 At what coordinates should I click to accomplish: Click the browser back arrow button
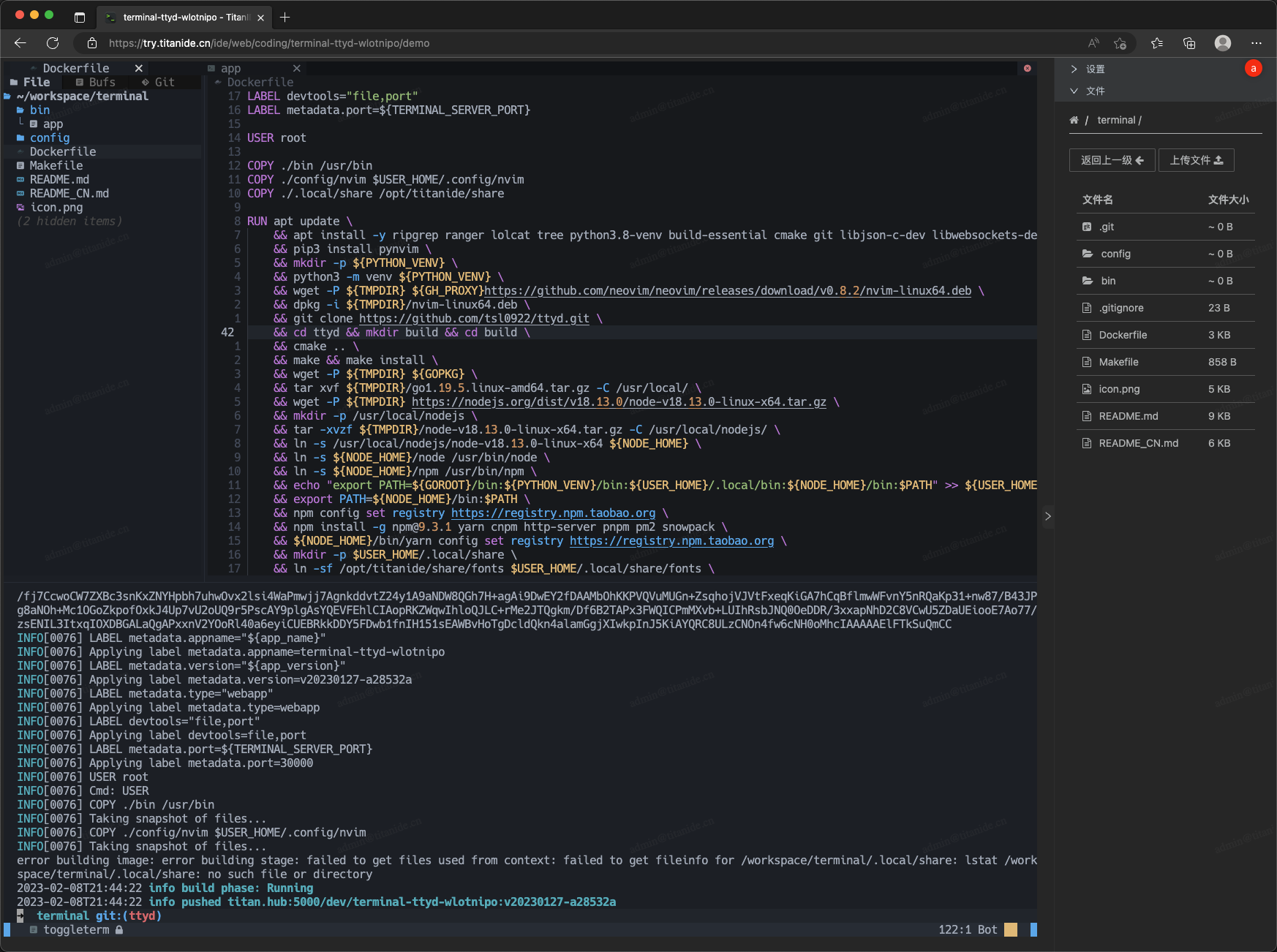[20, 43]
